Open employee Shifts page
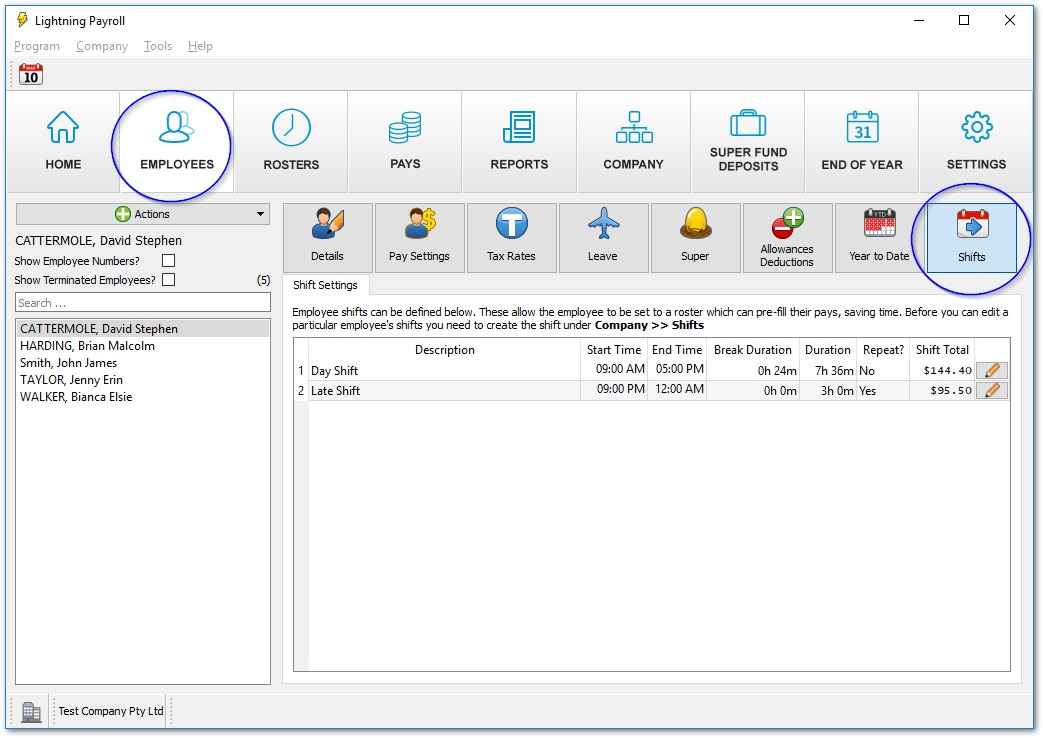 972,238
